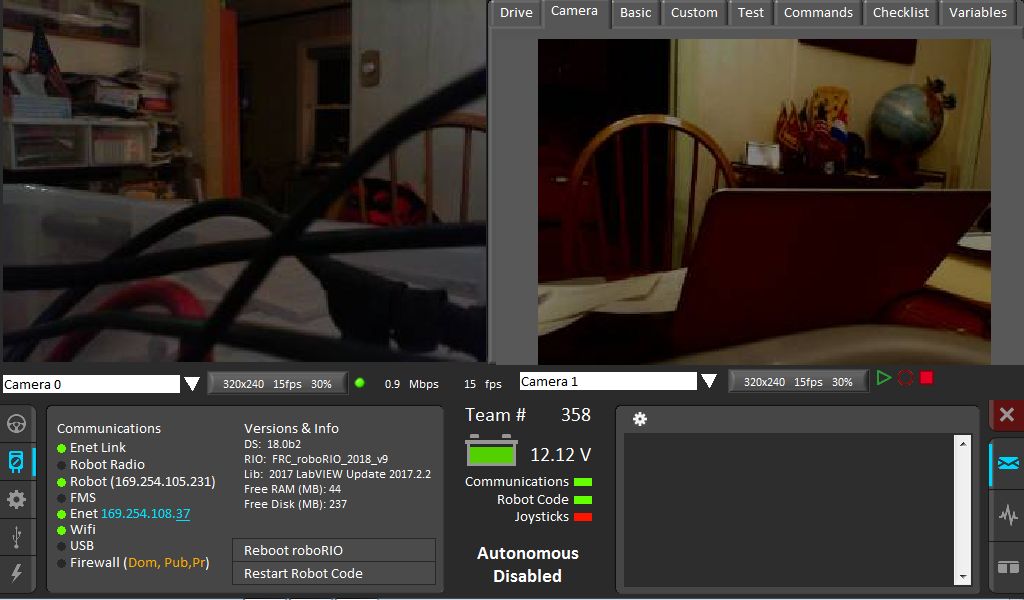
Task: Open Camera 1 resolution setting 320x240 15fps 30%
Action: click(x=798, y=382)
